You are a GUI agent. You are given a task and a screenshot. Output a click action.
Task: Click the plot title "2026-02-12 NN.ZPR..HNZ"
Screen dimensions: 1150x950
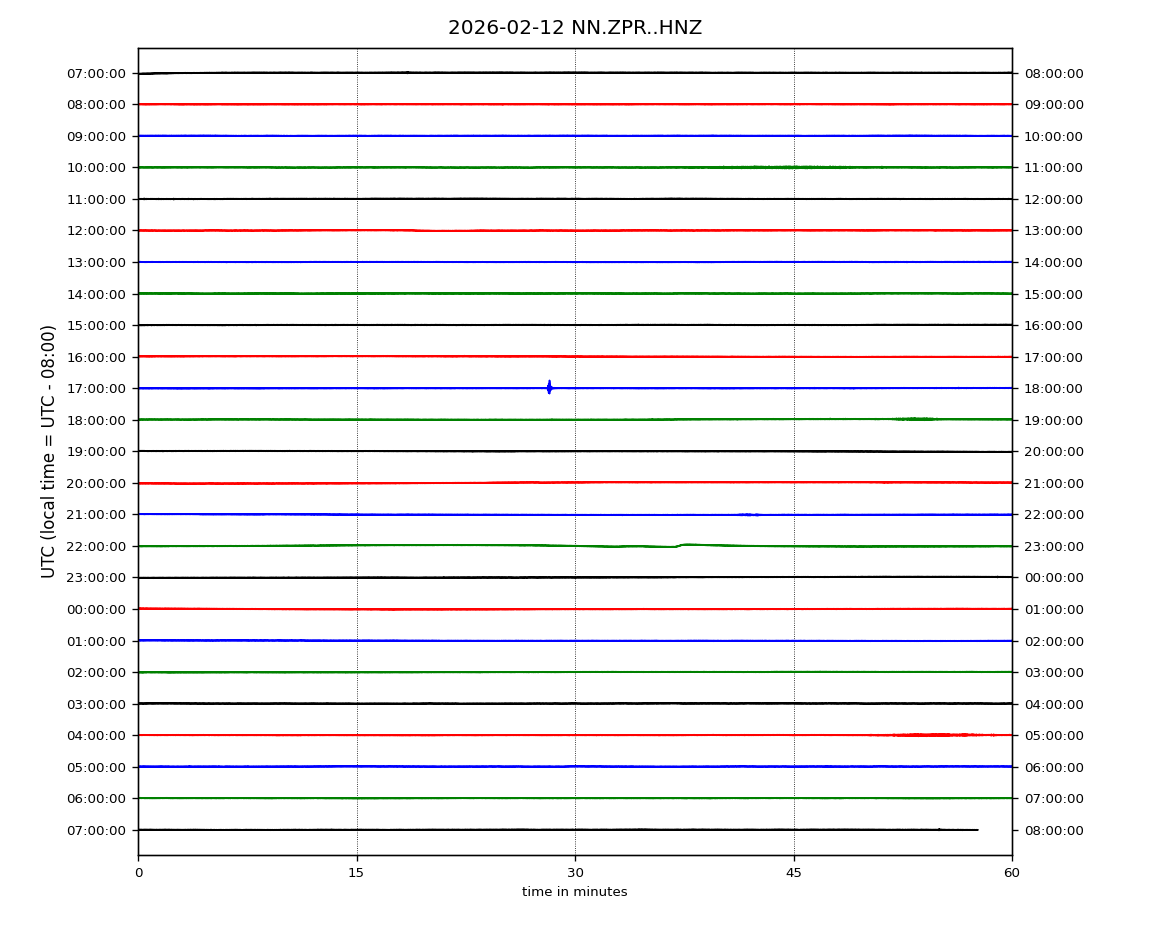pos(575,28)
